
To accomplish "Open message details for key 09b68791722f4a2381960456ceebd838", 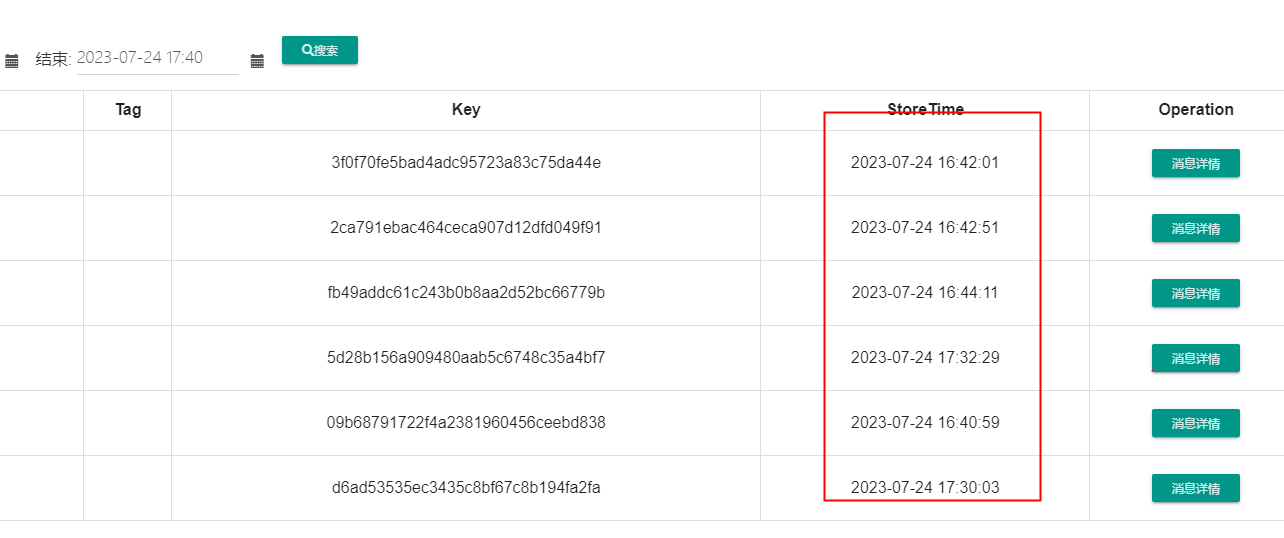I will point(1196,423).
